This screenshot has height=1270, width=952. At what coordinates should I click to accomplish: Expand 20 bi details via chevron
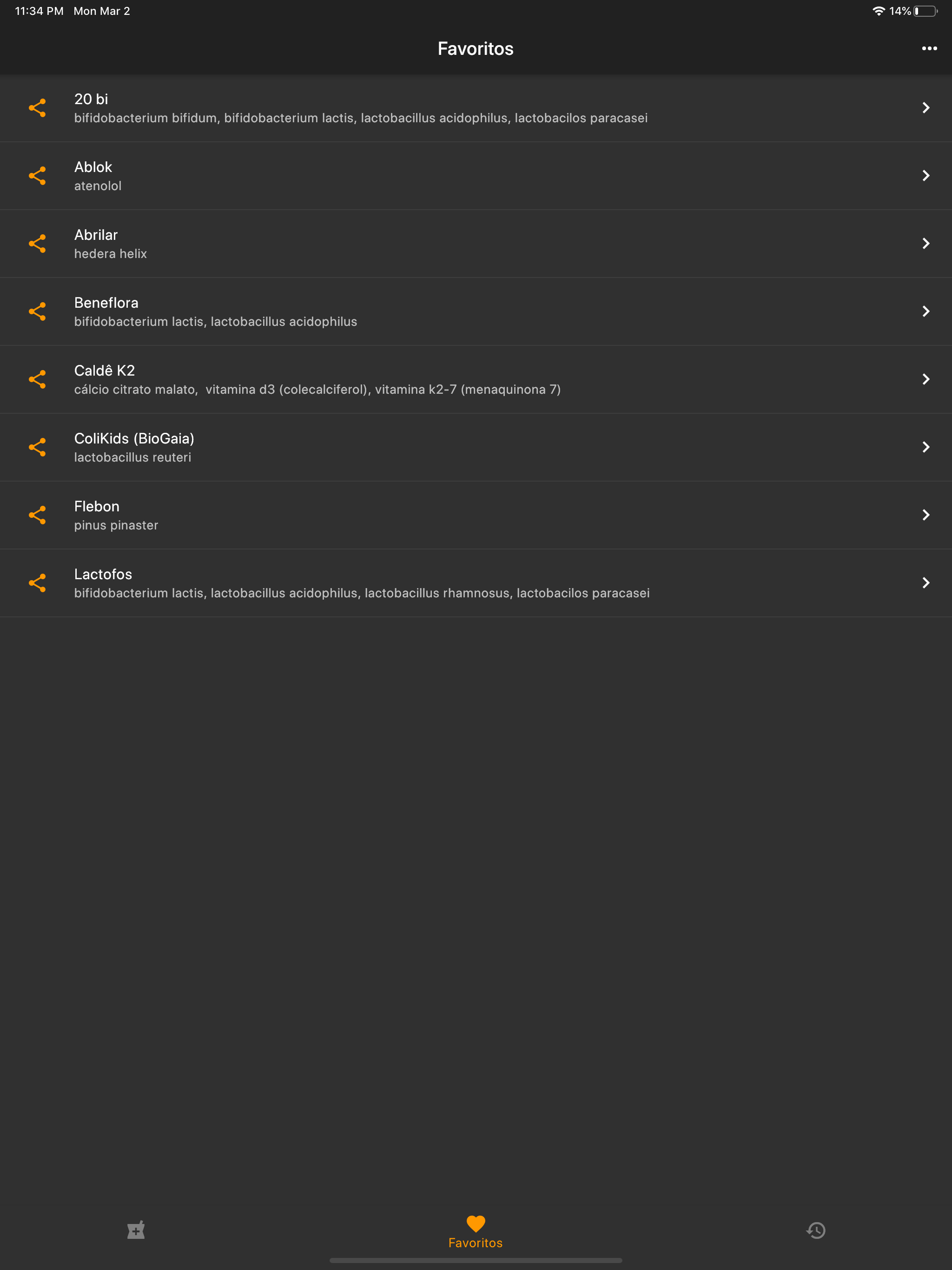tap(926, 108)
